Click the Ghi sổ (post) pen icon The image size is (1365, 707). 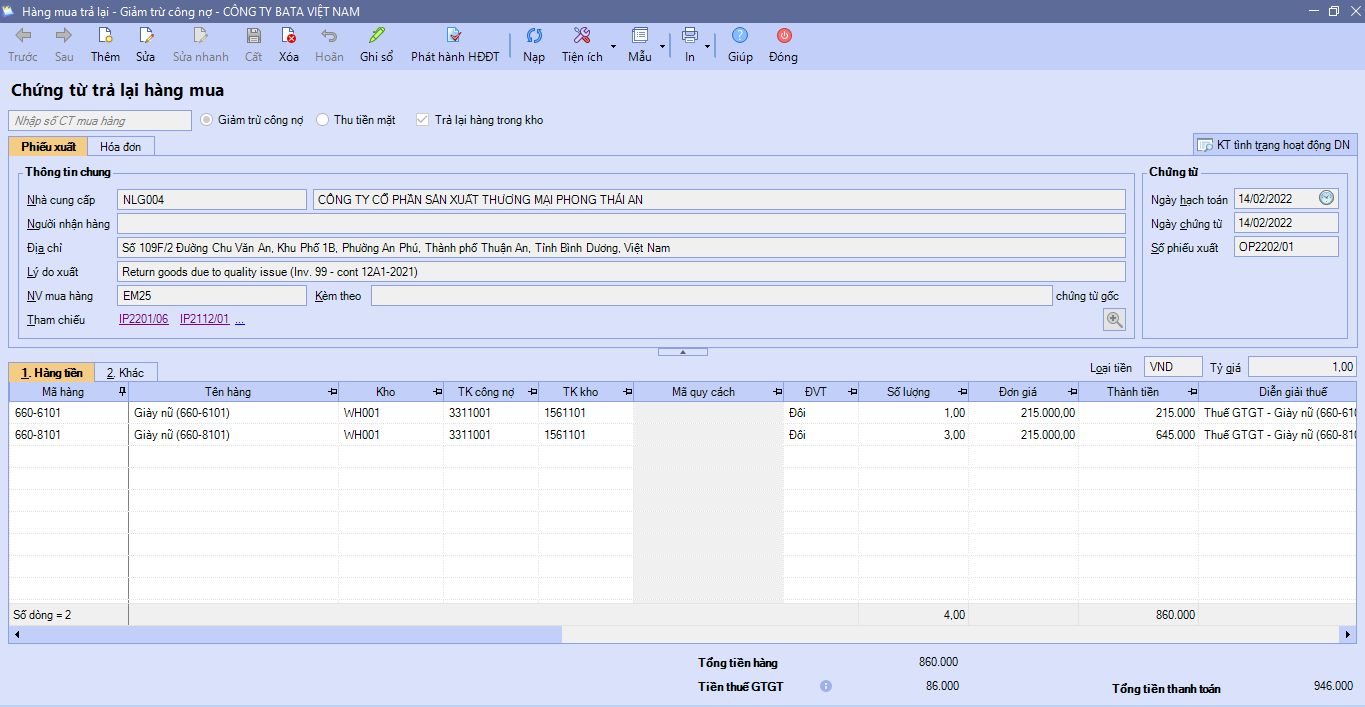click(x=377, y=36)
